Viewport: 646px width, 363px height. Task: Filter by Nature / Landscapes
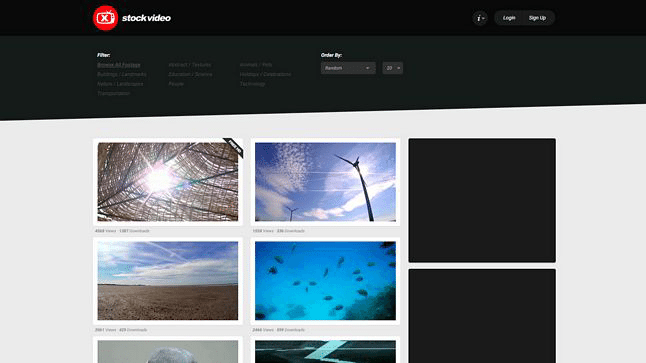120,84
